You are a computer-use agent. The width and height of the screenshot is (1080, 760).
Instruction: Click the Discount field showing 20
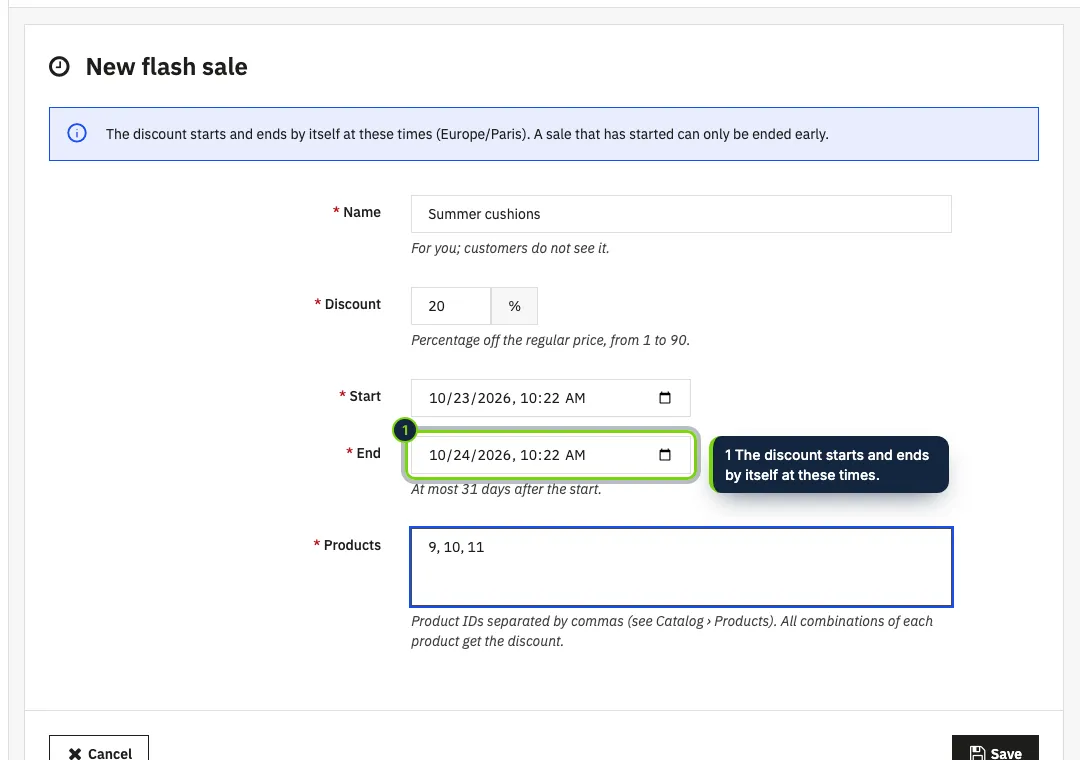(451, 306)
